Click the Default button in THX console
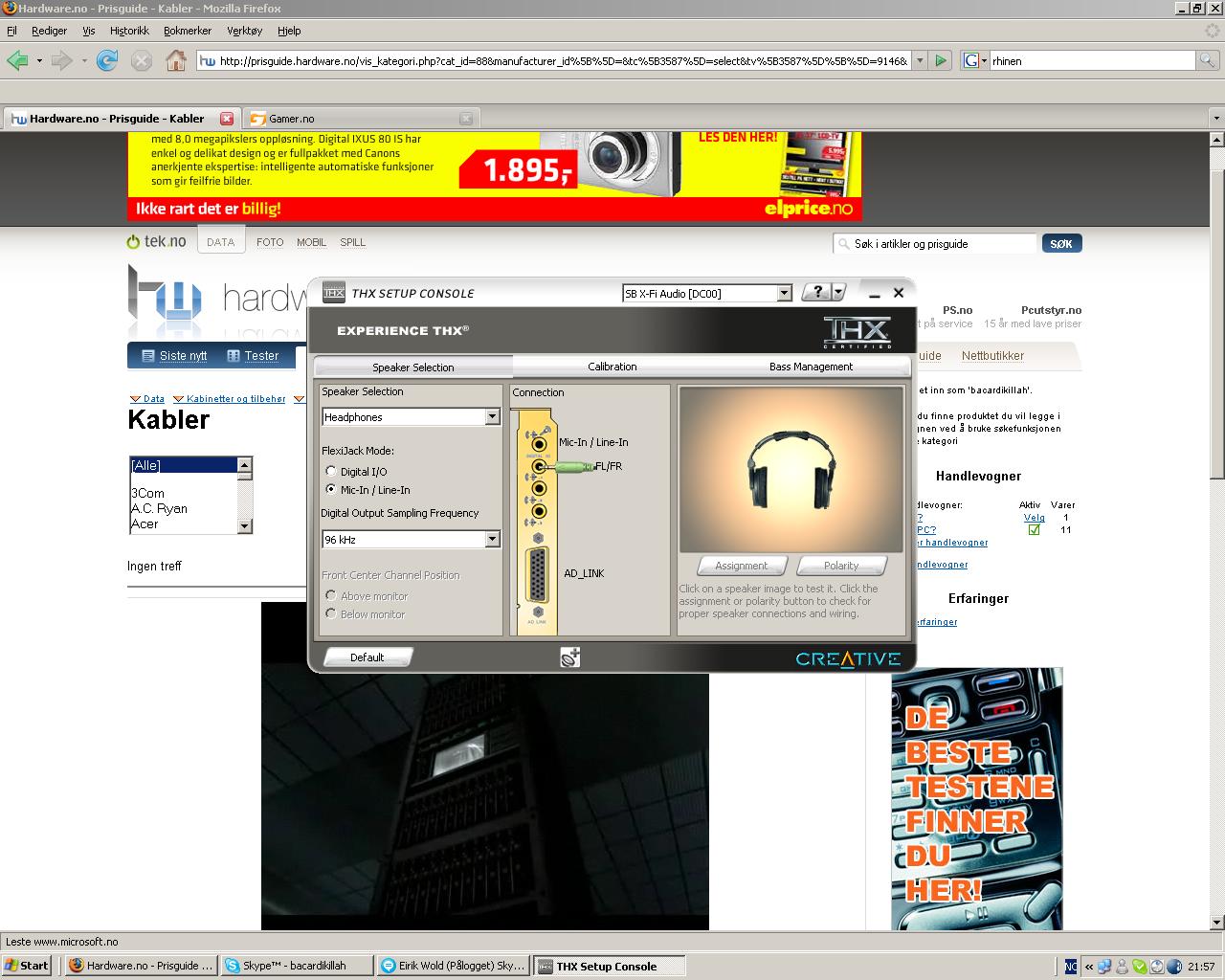This screenshot has height=980, width=1225. point(367,657)
